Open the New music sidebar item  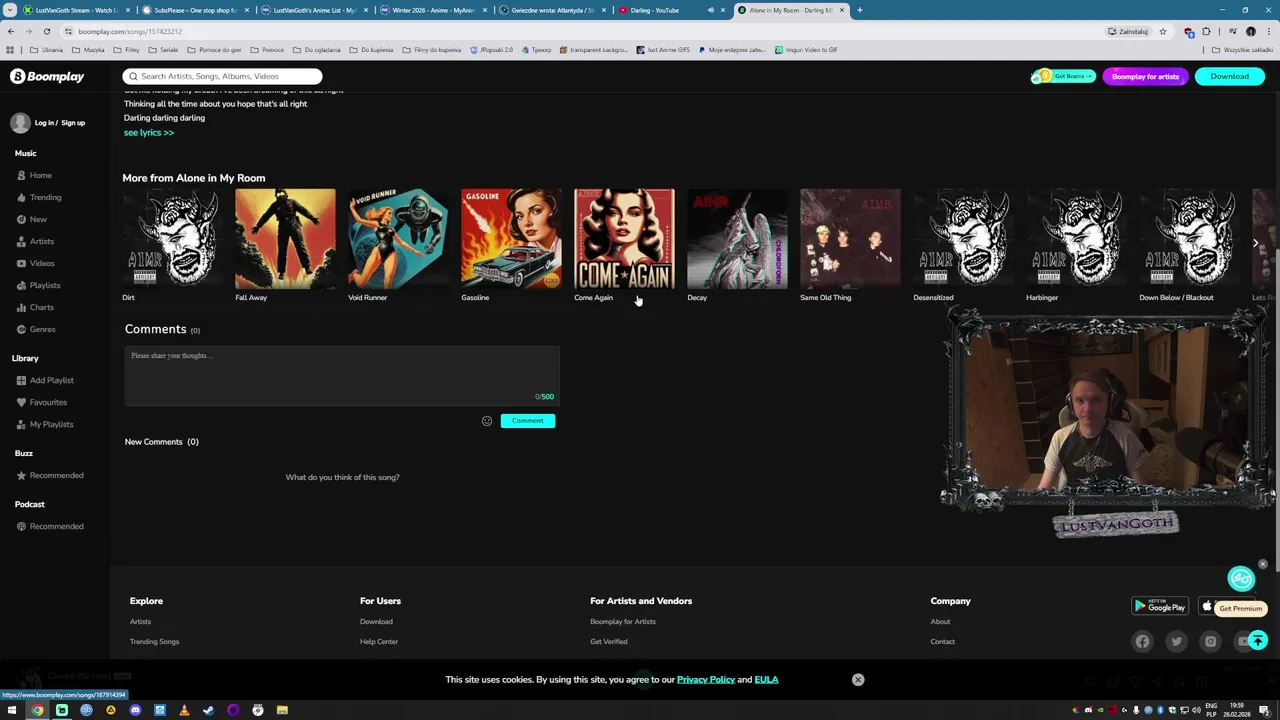click(x=38, y=219)
